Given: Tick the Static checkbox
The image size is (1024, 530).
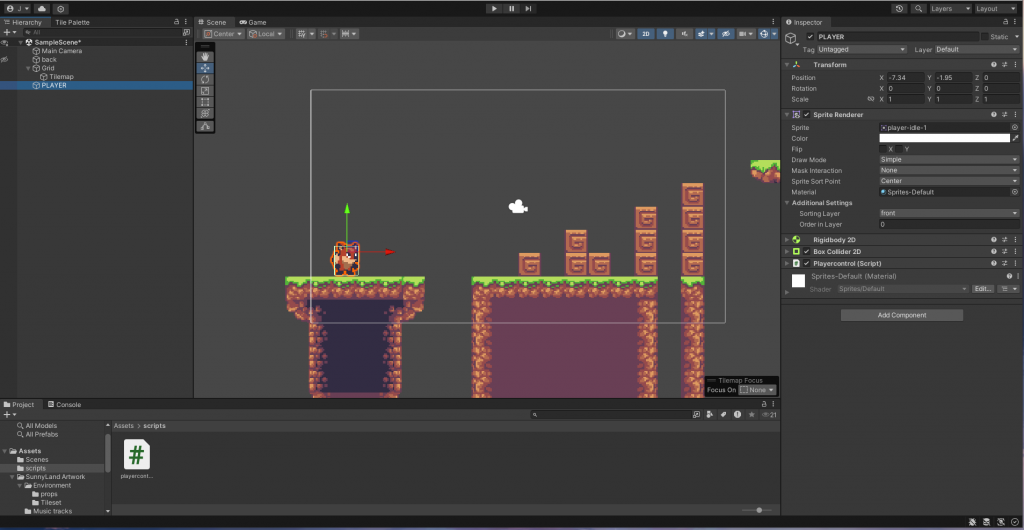Looking at the screenshot, I should click(x=984, y=37).
